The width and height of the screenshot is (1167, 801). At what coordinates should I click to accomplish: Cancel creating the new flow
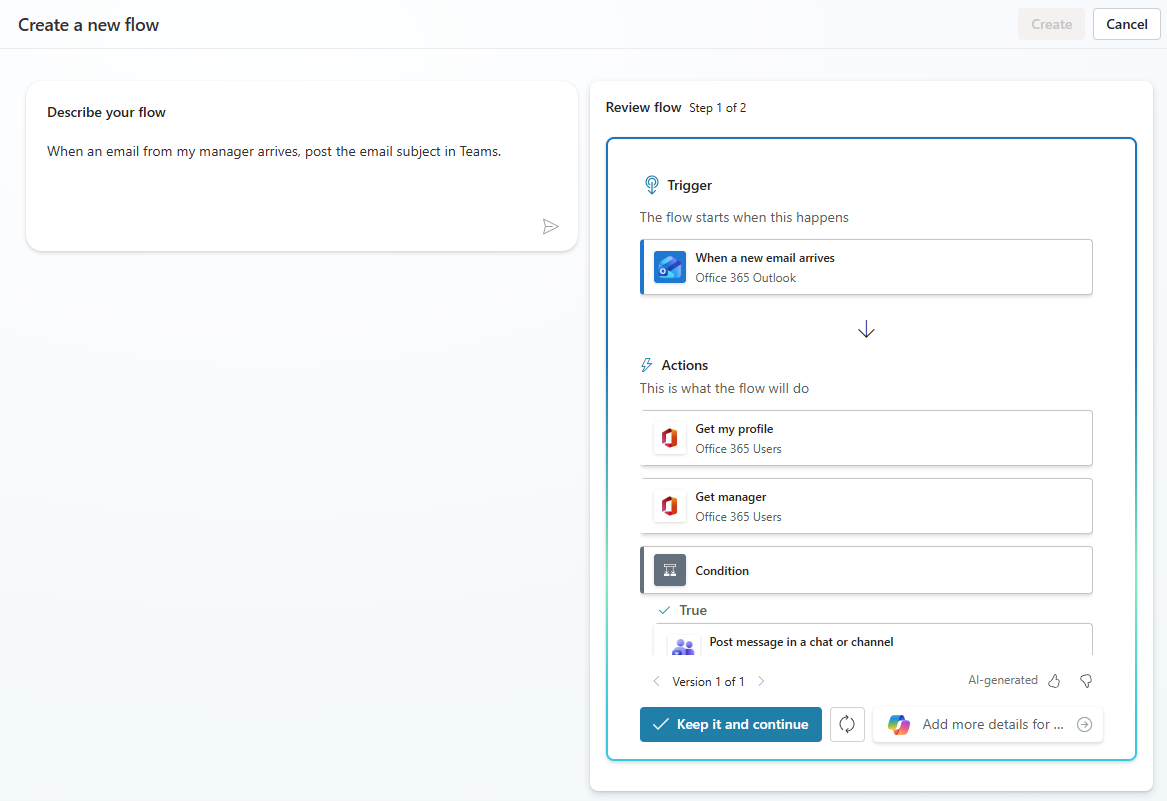point(1126,25)
